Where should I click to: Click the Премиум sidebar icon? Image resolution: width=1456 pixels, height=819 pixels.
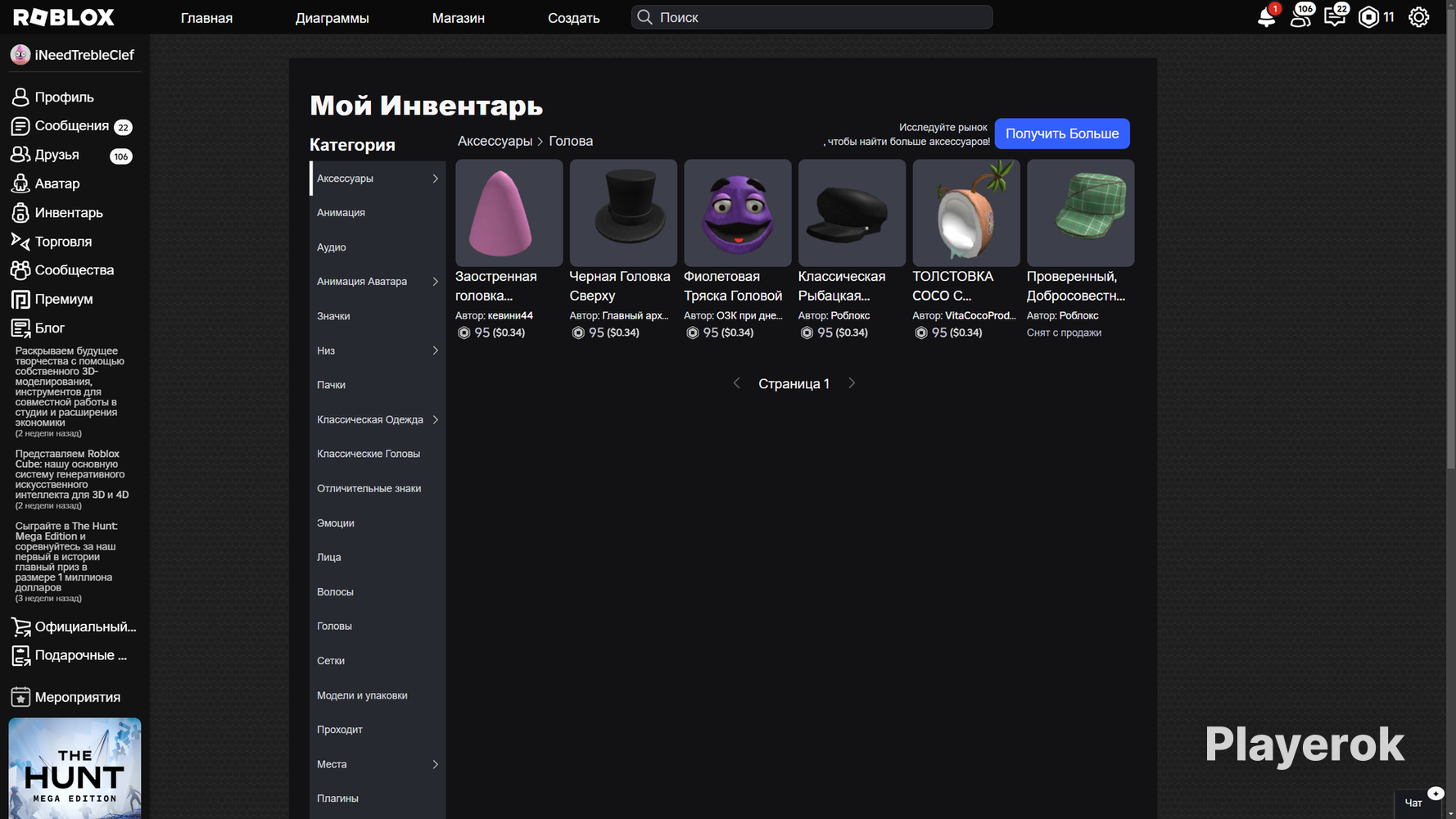pos(20,299)
